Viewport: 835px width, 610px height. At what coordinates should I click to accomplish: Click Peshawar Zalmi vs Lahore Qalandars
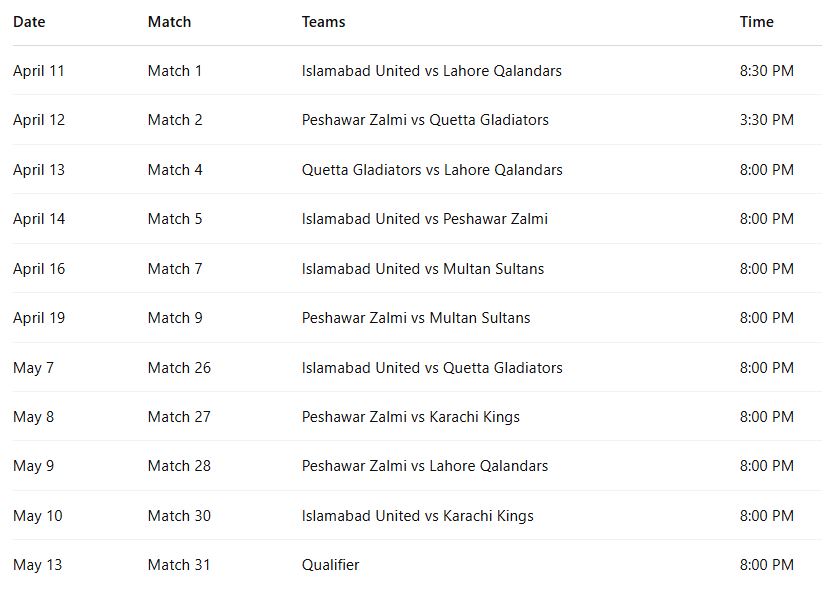point(424,466)
